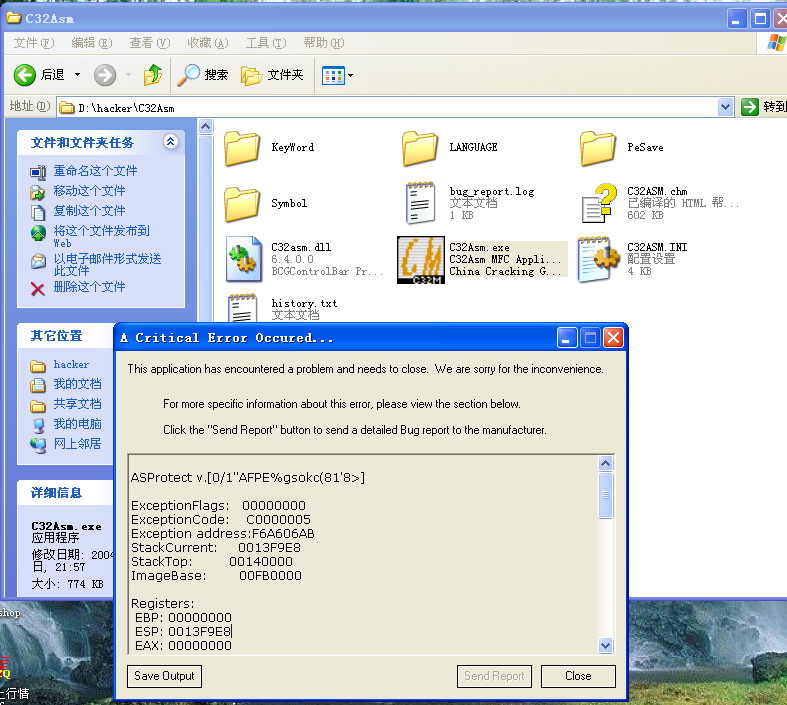Click the task pane scroll up arrow

pyautogui.click(x=205, y=127)
